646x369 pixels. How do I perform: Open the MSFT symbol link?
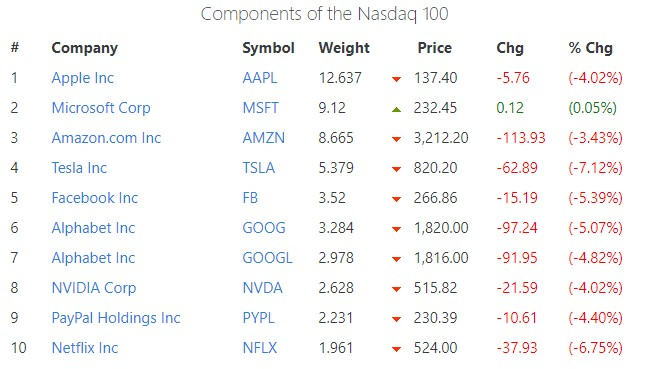point(260,108)
